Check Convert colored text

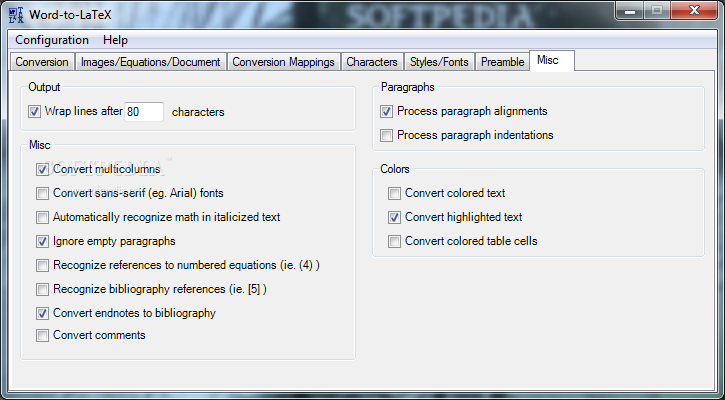tap(394, 193)
